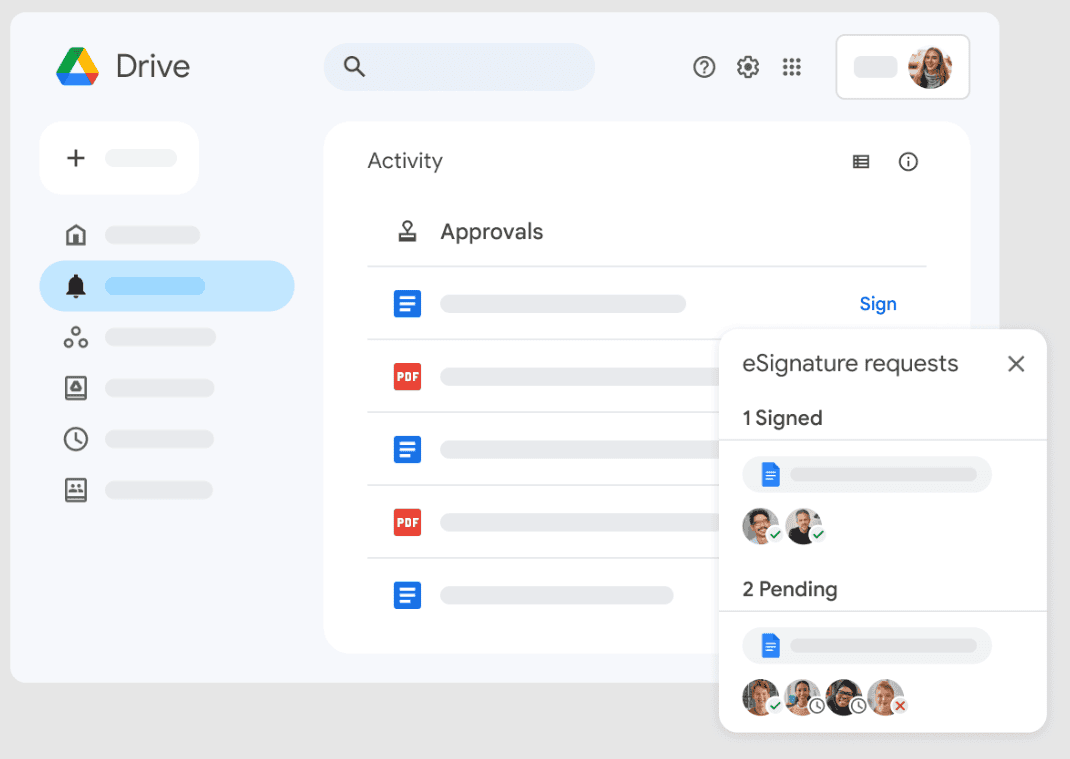
Task: Close the eSignature requests panel
Action: [x=1016, y=364]
